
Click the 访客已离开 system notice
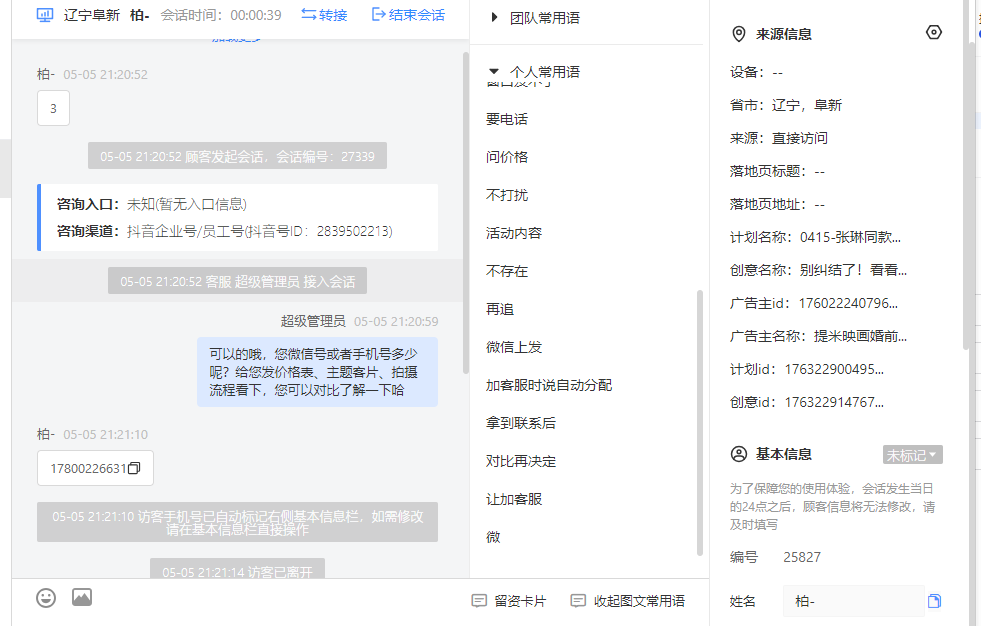[x=237, y=568]
